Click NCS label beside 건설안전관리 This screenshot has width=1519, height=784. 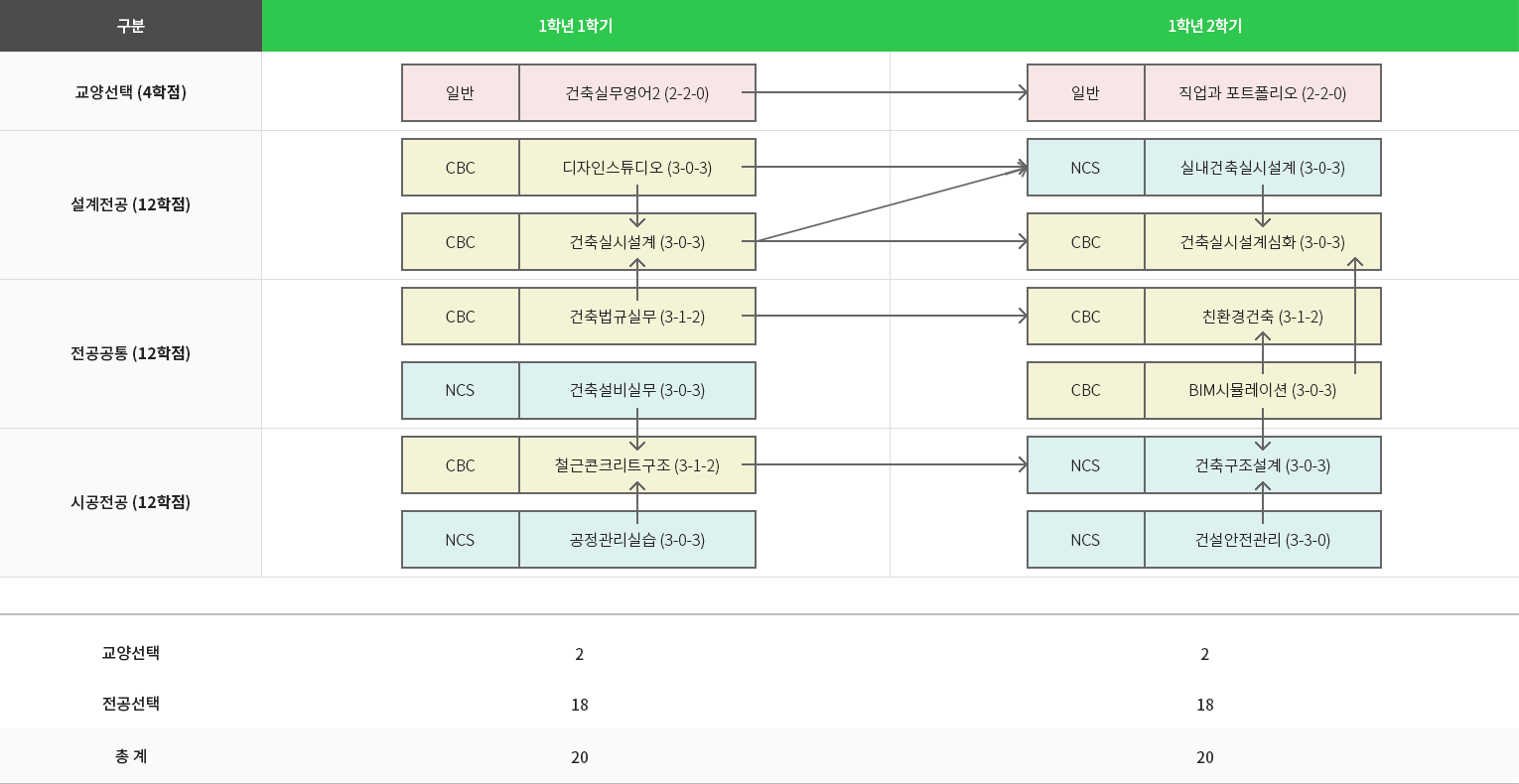click(x=1086, y=540)
